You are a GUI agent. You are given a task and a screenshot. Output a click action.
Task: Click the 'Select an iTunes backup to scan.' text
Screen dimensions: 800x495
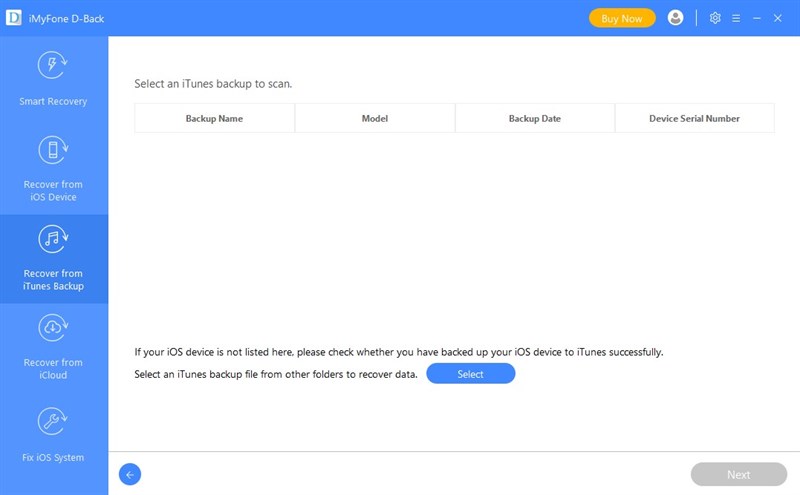click(x=213, y=84)
